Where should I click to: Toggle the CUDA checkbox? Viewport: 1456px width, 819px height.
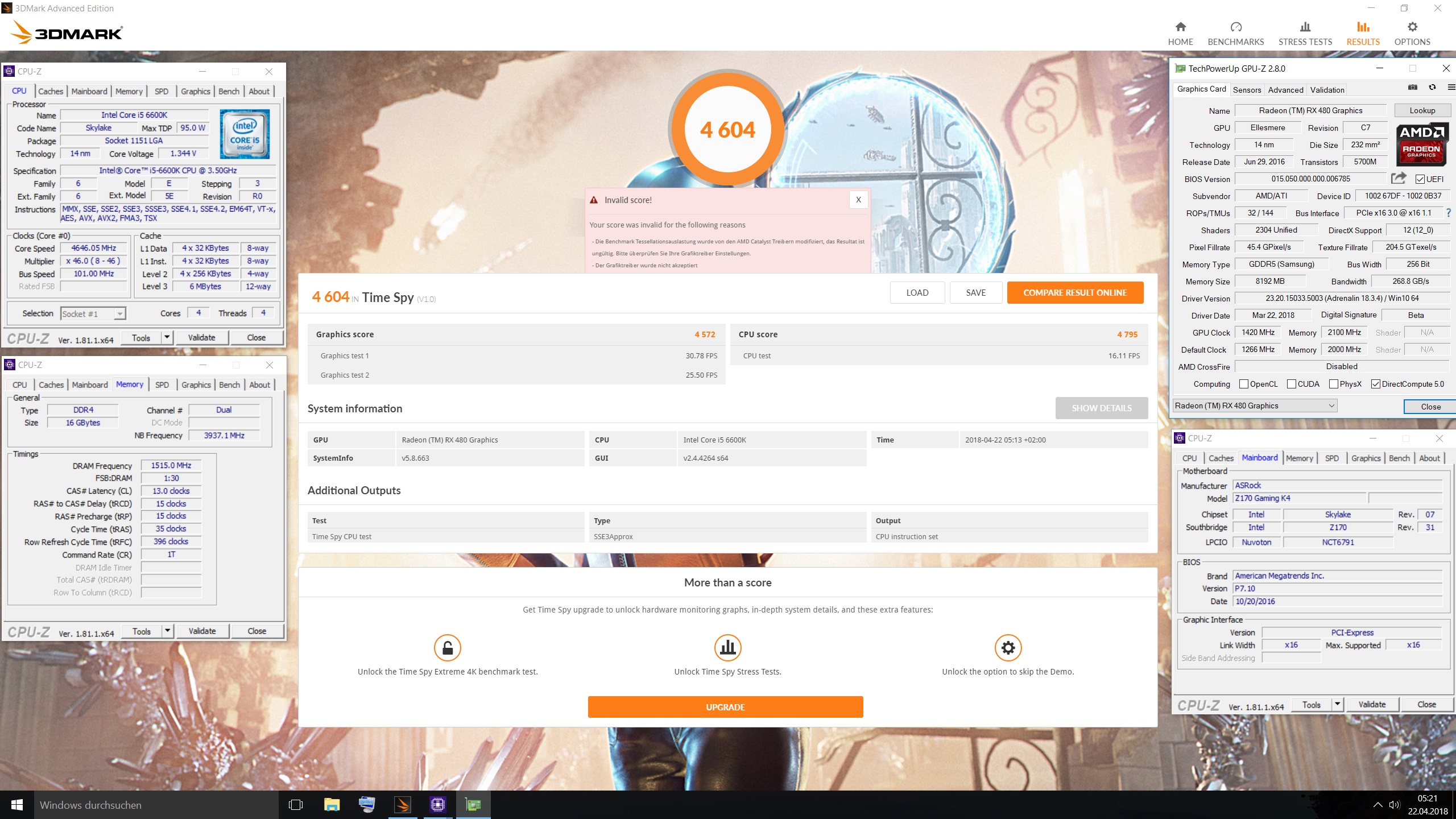tap(1292, 384)
